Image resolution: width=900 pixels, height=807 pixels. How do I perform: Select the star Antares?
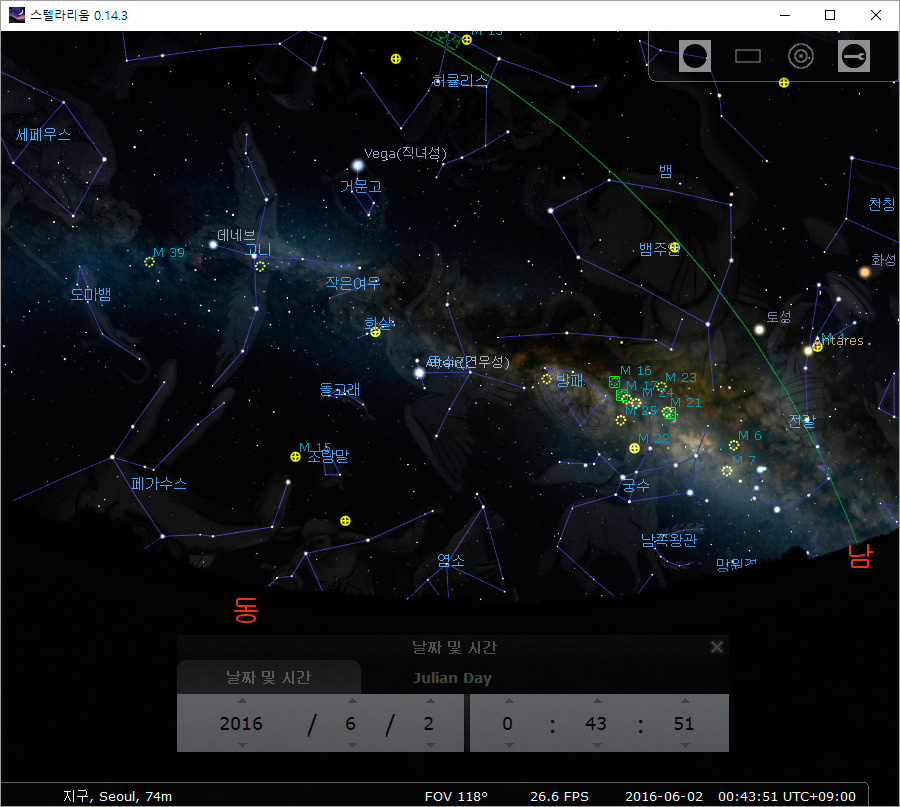808,350
